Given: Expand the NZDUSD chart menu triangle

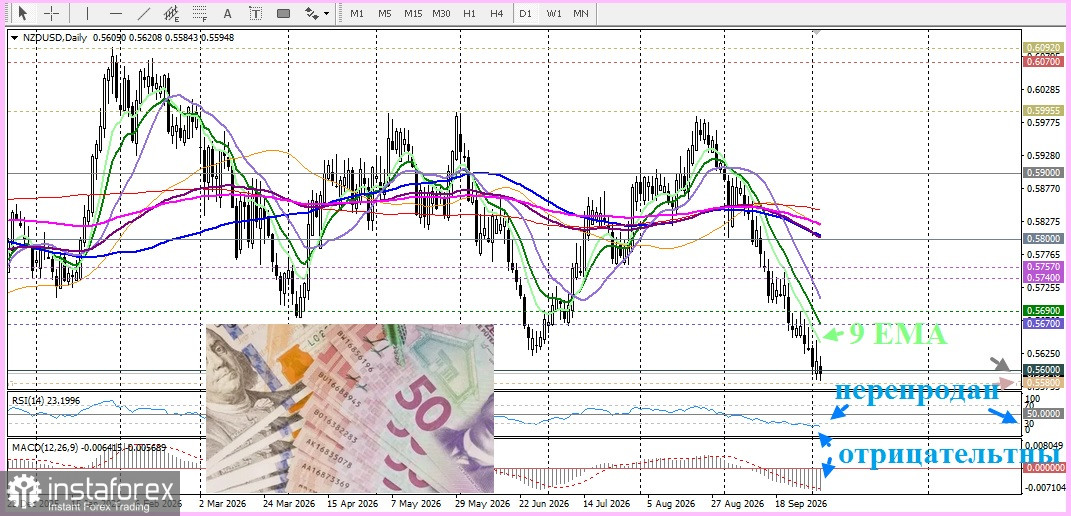Looking at the screenshot, I should click(x=14, y=38).
